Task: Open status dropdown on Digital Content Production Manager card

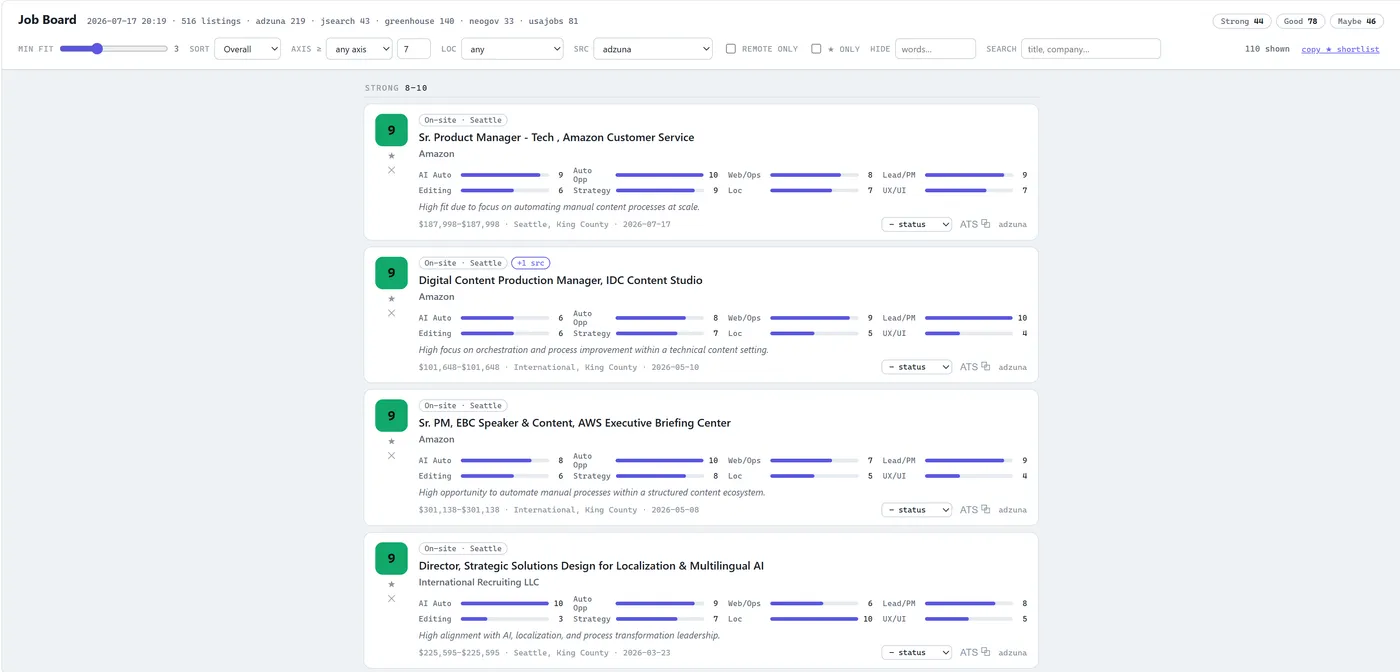Action: point(917,367)
